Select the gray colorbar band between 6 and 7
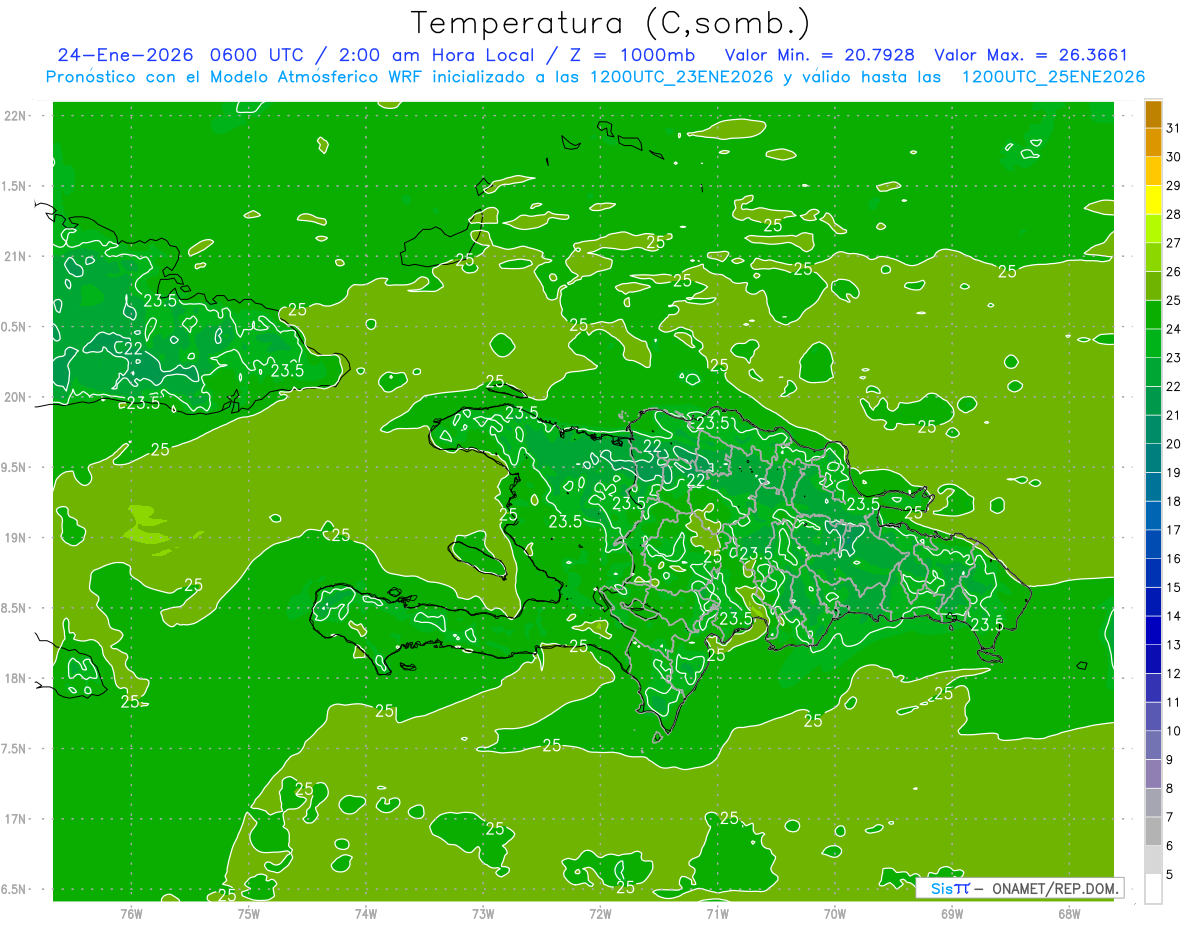The height and width of the screenshot is (927, 1200). [1153, 832]
